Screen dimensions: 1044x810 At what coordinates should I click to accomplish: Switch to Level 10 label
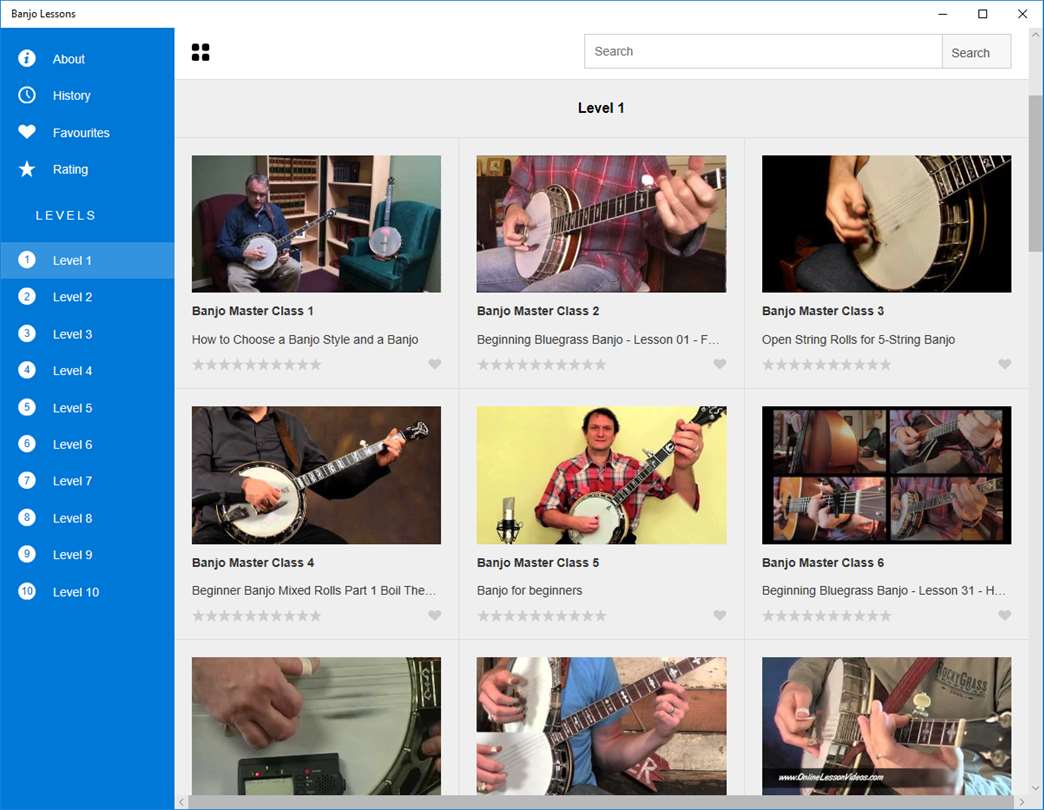76,592
